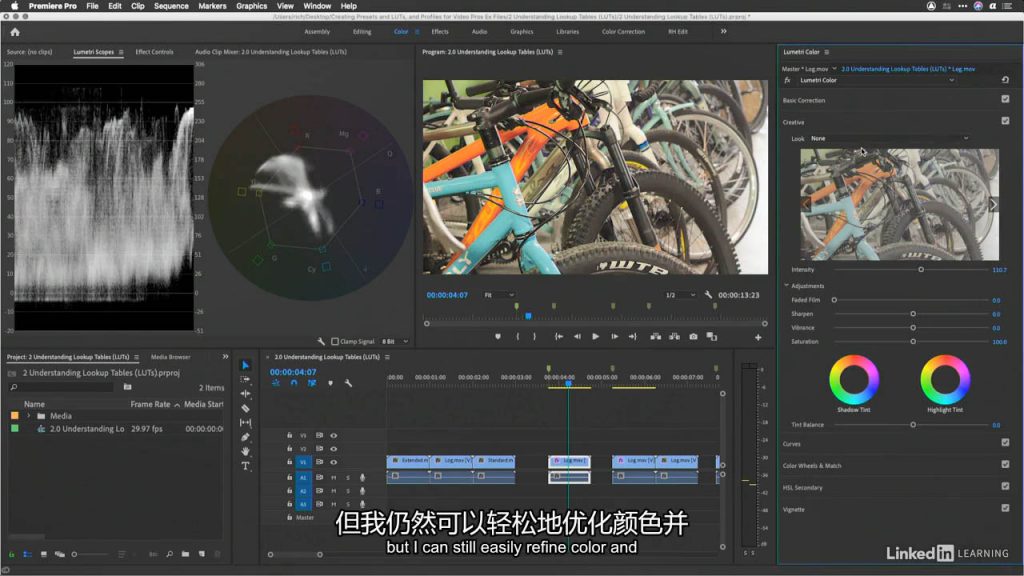Click the Shadow Tint color wheel
1024x576 pixels.
pos(854,379)
